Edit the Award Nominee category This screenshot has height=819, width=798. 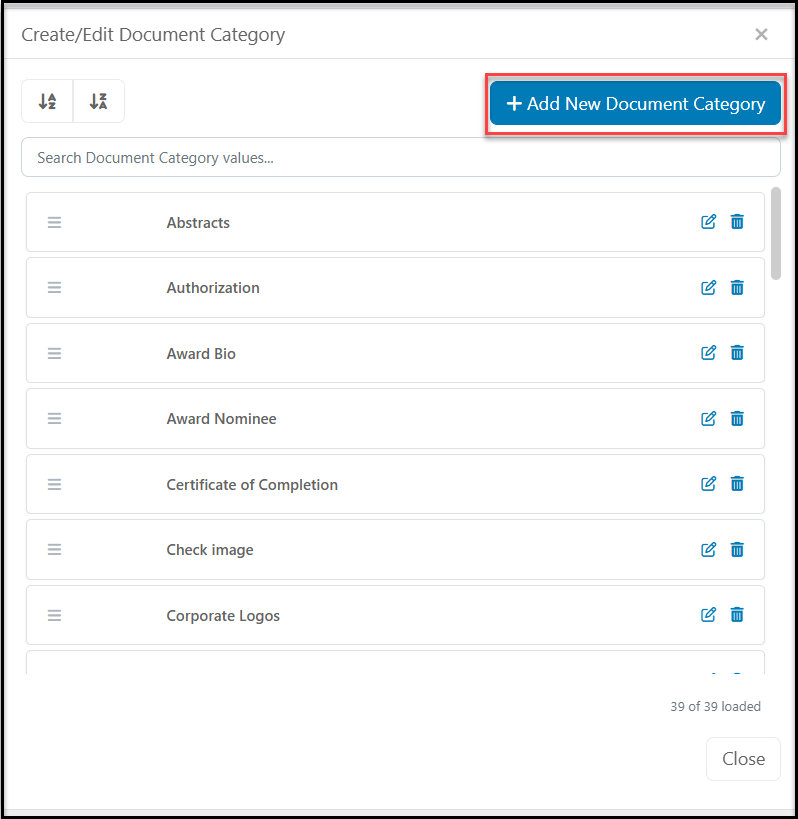708,418
